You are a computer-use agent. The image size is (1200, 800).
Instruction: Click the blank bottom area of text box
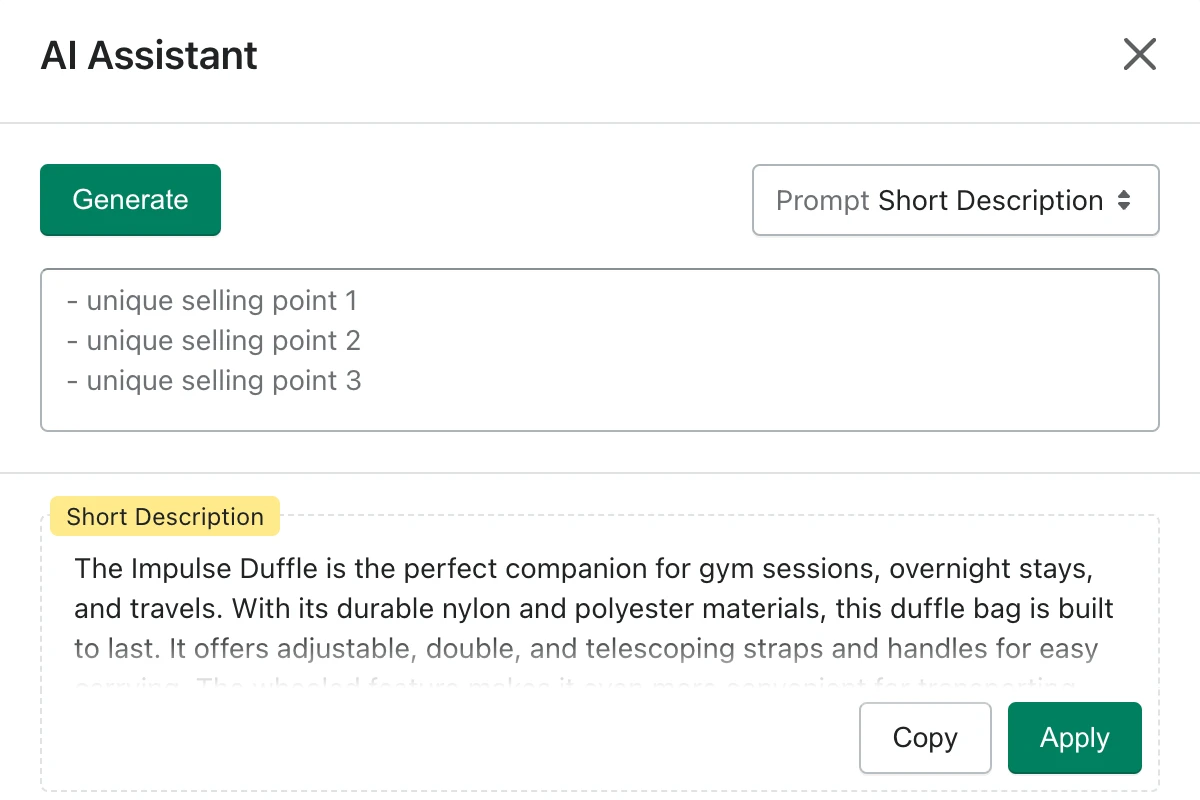pyautogui.click(x=600, y=414)
